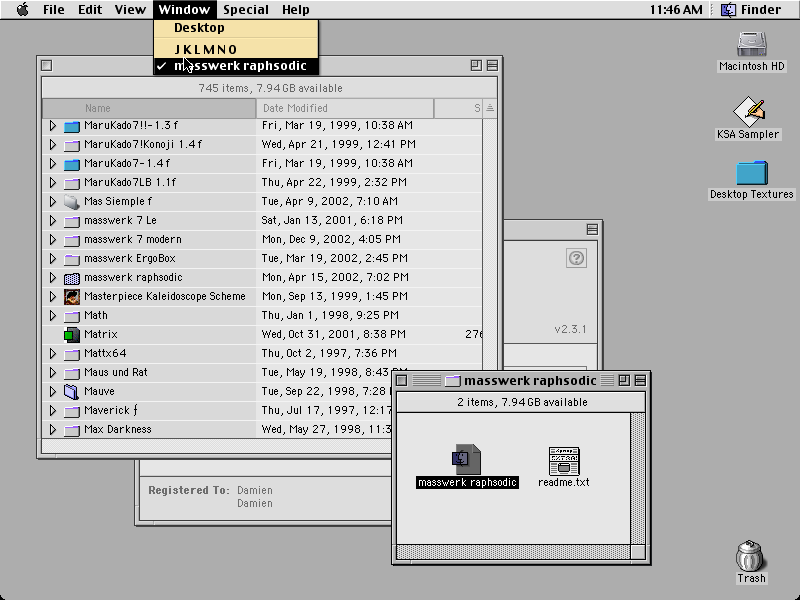This screenshot has height=600, width=800.
Task: Collapse masswerk raphsodic window with windowshade box
Action: click(640, 381)
